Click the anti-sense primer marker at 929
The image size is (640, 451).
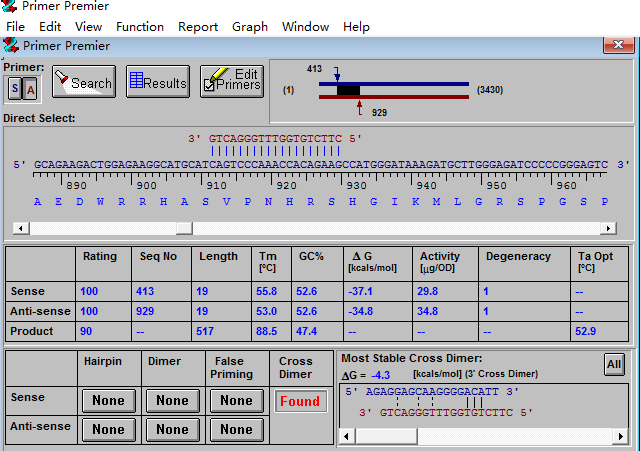[x=359, y=106]
